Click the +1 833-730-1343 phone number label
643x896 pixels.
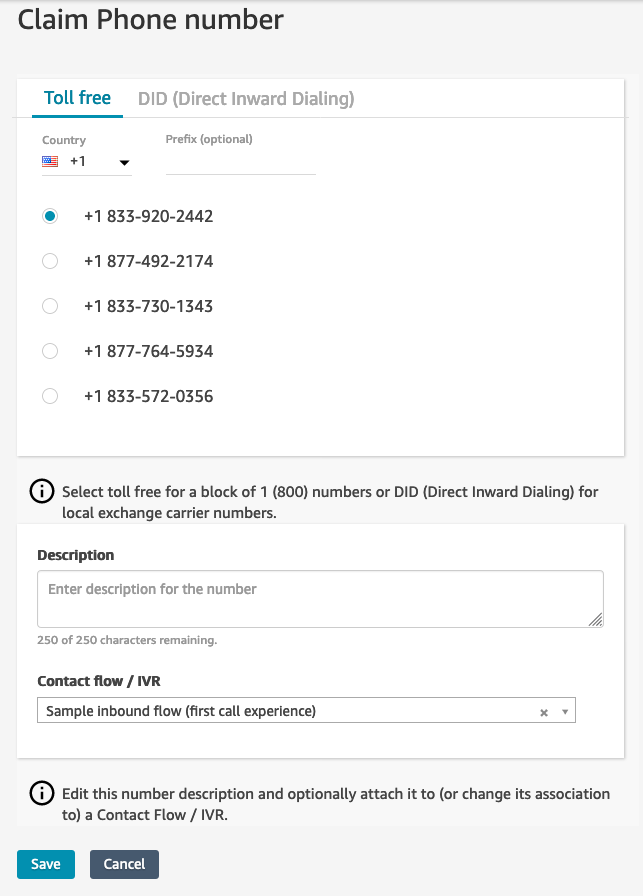pyautogui.click(x=149, y=306)
